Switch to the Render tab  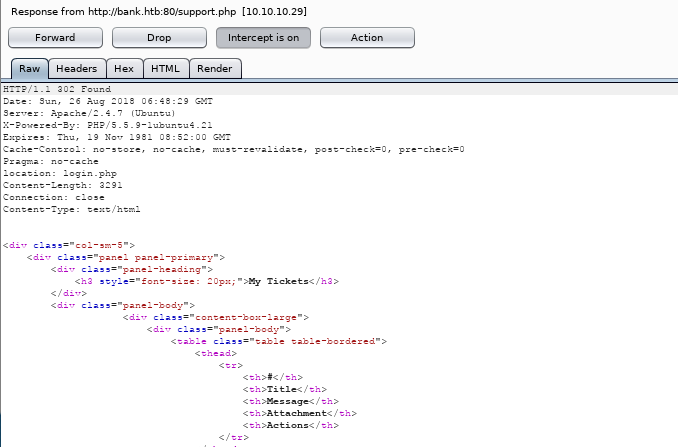(214, 69)
